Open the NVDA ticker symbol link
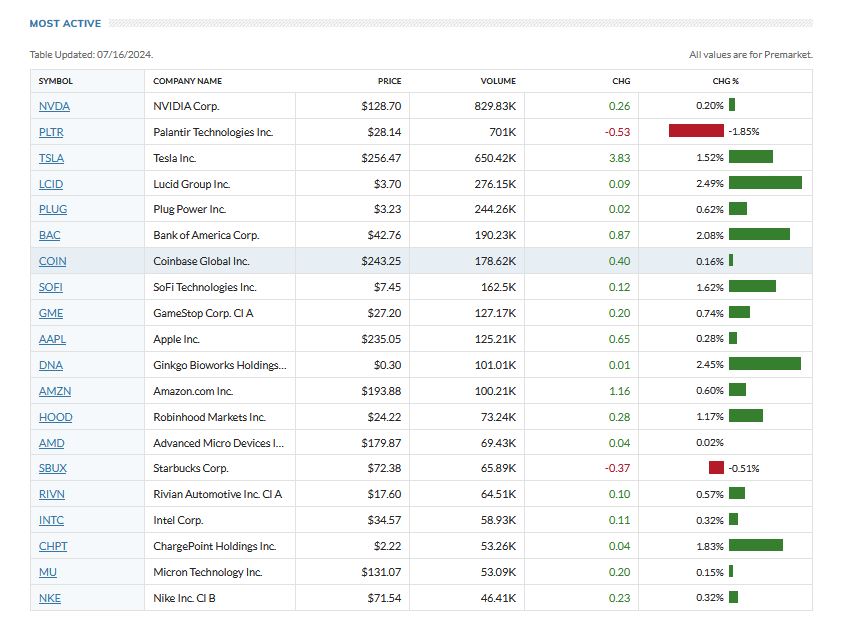This screenshot has width=841, height=629. tap(54, 106)
